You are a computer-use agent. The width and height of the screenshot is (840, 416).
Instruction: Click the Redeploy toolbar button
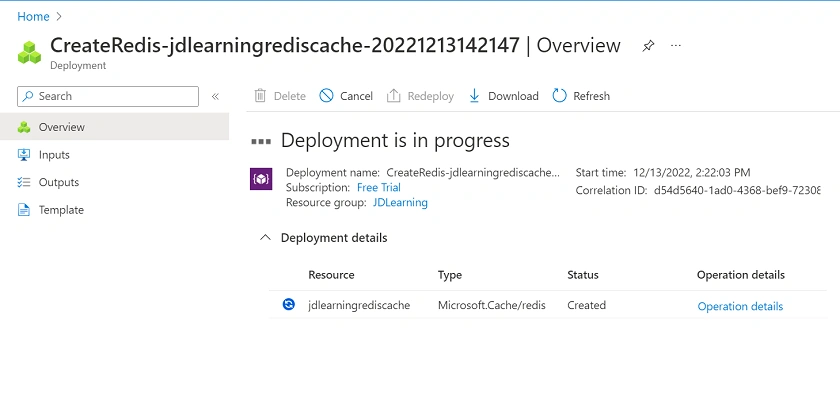tap(421, 96)
